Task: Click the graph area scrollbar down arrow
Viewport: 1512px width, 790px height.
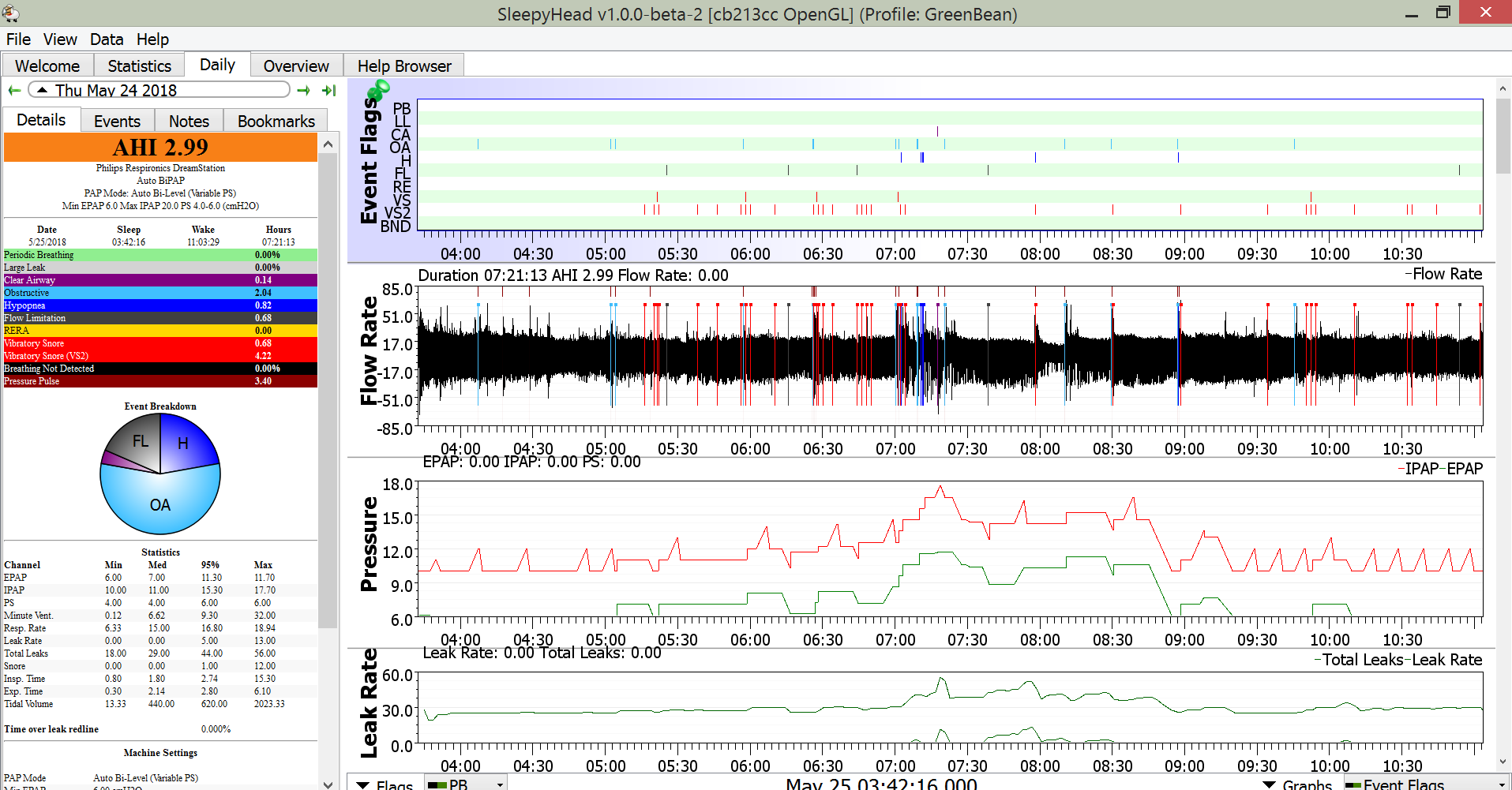Action: coord(1503,762)
